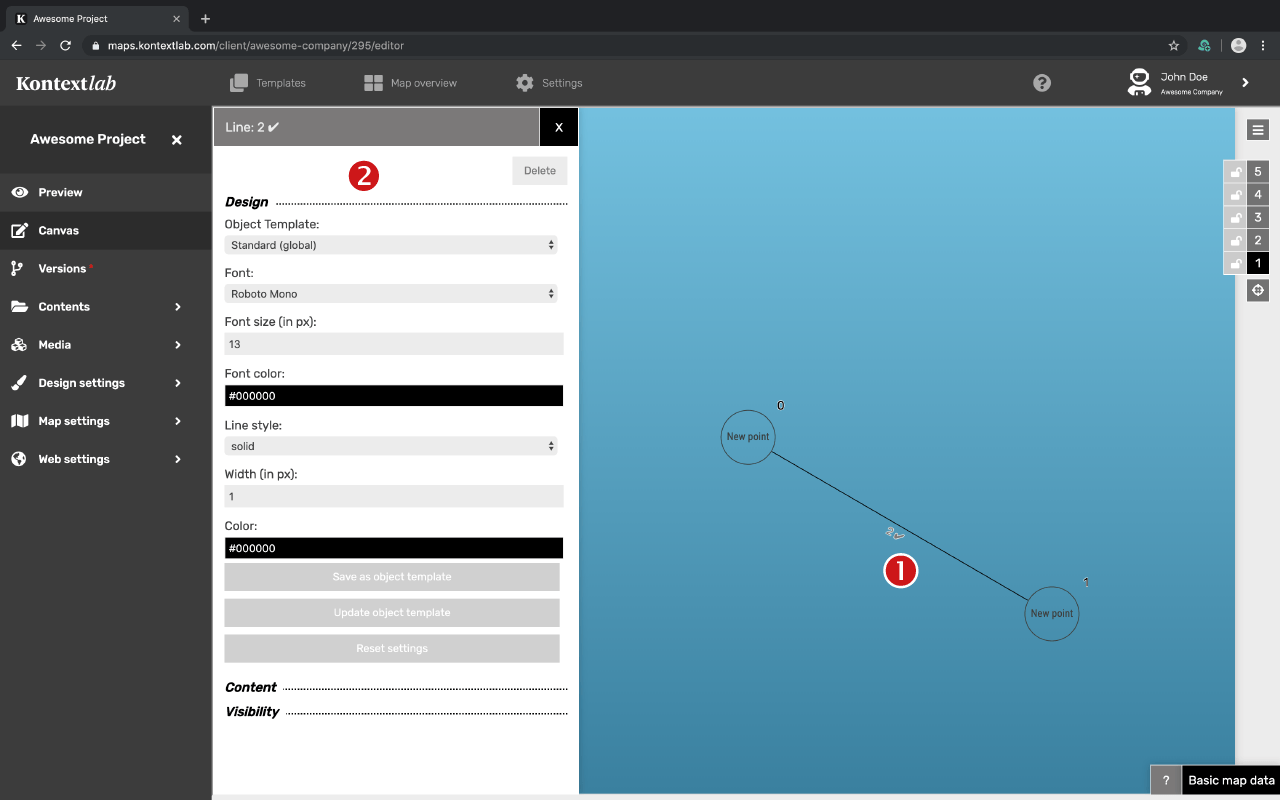Open the hamburger menu on the canvas
Viewport: 1280px width, 800px height.
[1258, 129]
